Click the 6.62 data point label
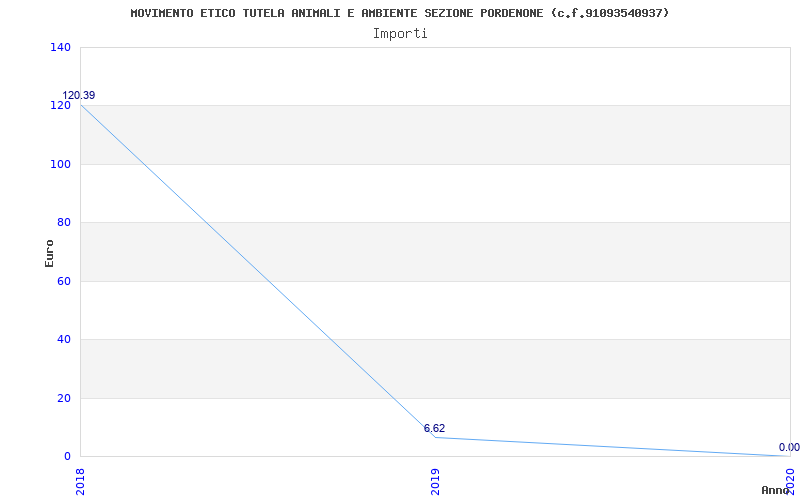The image size is (800, 500). (x=434, y=428)
